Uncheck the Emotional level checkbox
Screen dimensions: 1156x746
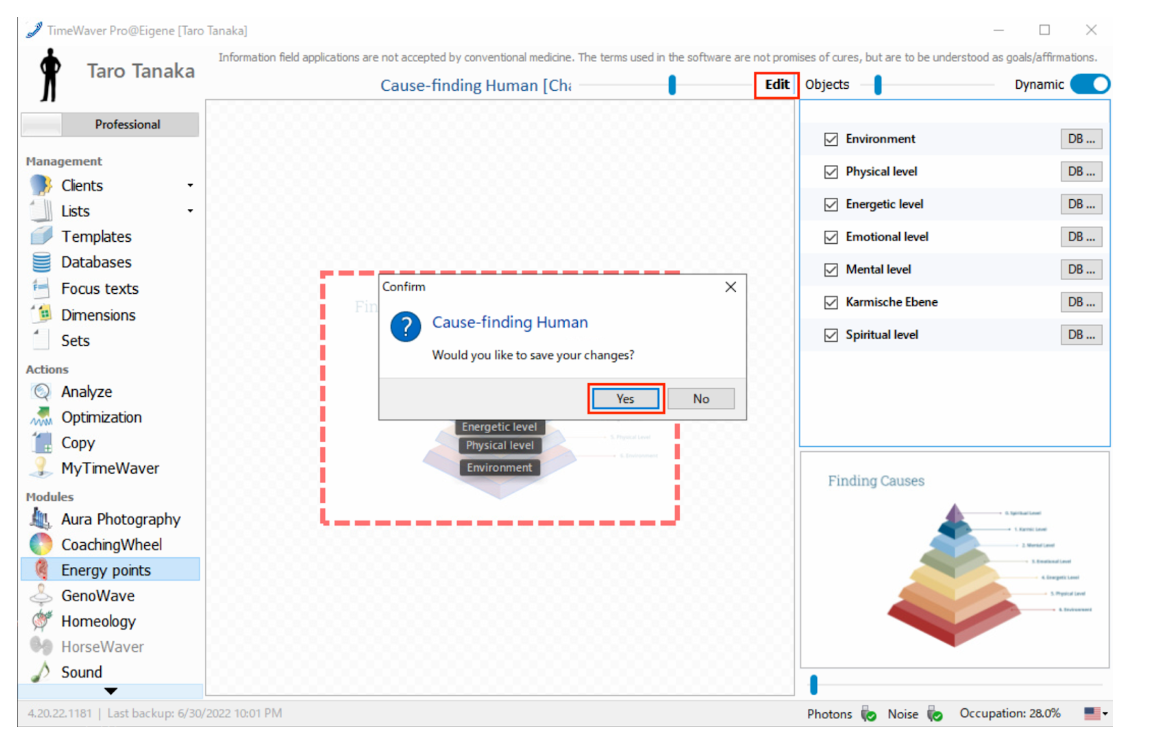click(831, 237)
